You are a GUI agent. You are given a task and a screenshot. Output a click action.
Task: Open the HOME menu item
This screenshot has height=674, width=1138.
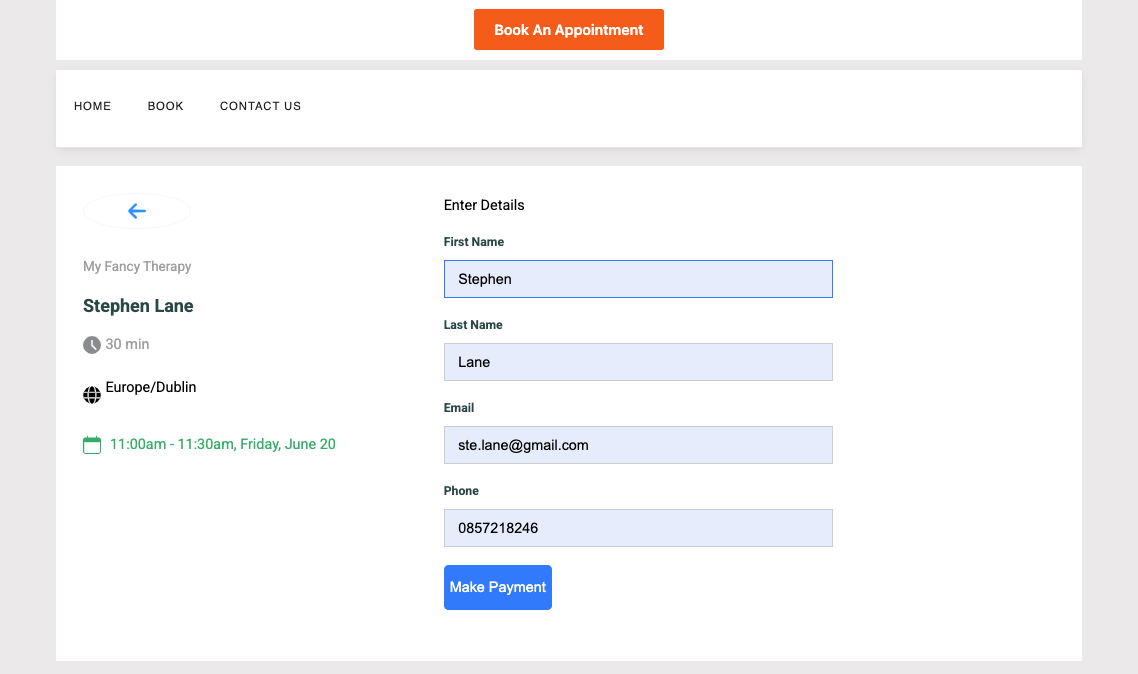[92, 106]
